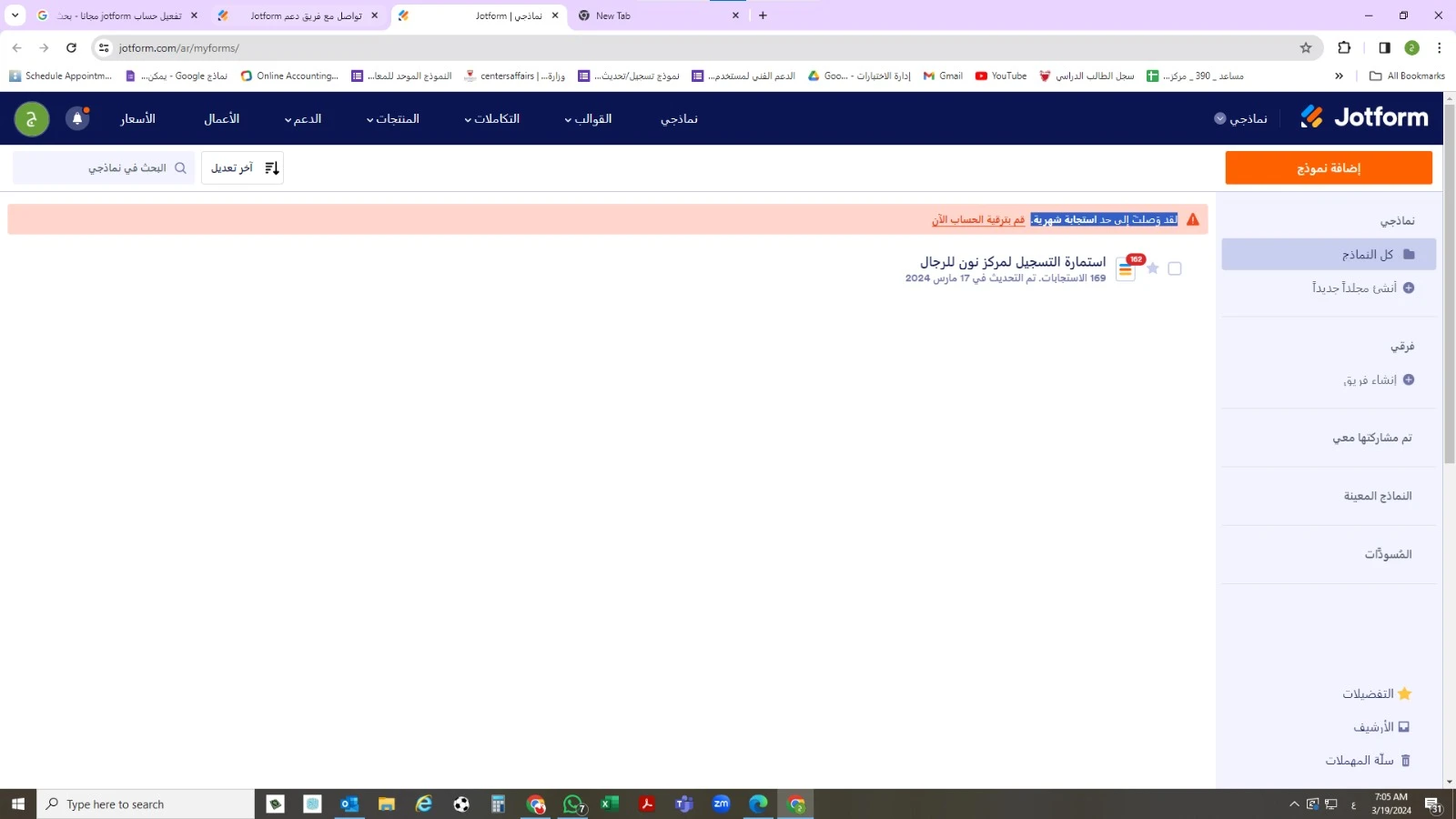Select the checkbox next to استمارة التسجيل form
Image resolution: width=1456 pixels, height=819 pixels.
tap(1175, 268)
